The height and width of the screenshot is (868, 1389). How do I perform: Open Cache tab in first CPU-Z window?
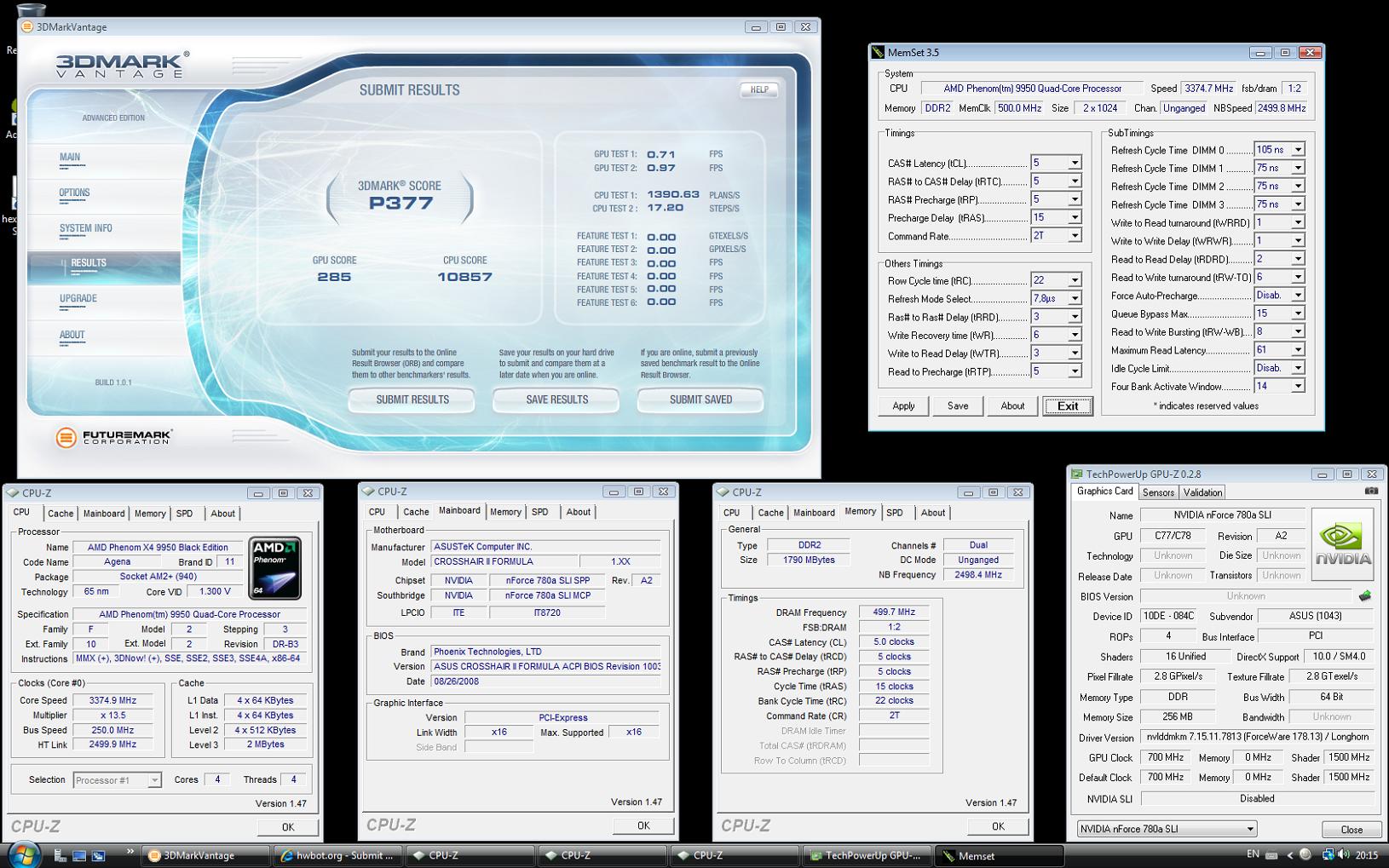point(60,514)
